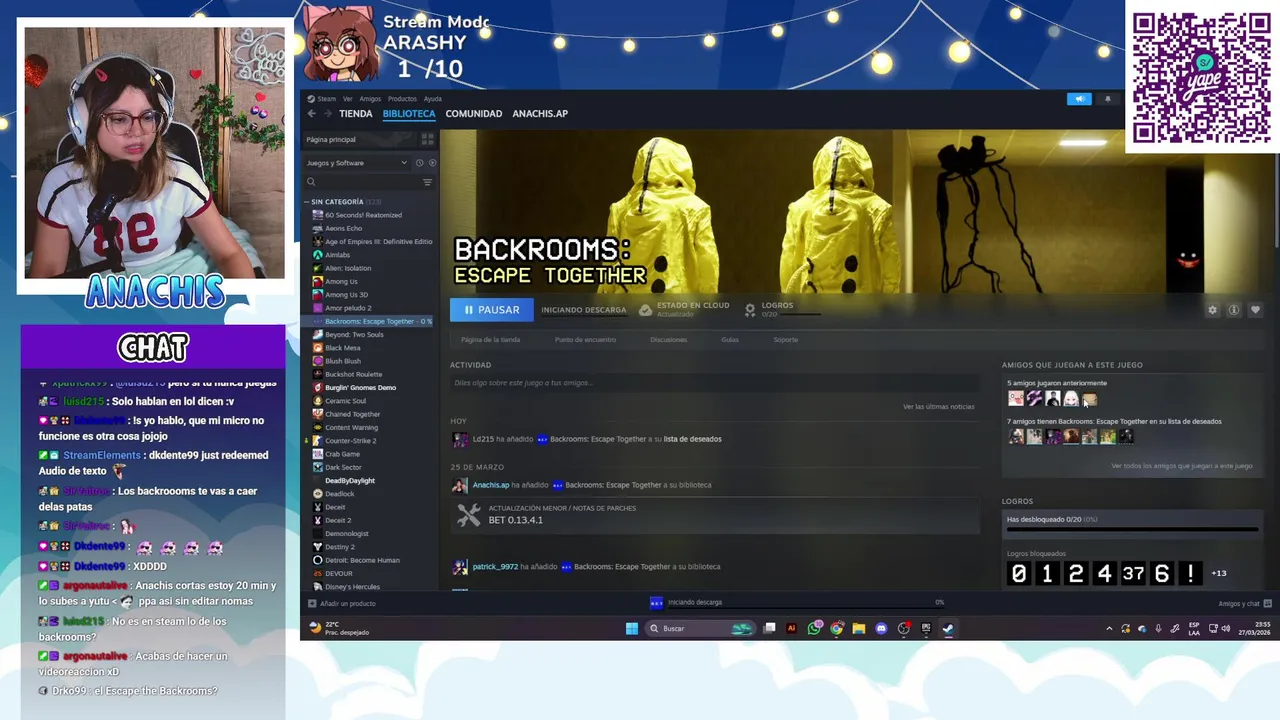Click the Windows taskbar Buscar search box
1280x720 pixels.
(699, 628)
